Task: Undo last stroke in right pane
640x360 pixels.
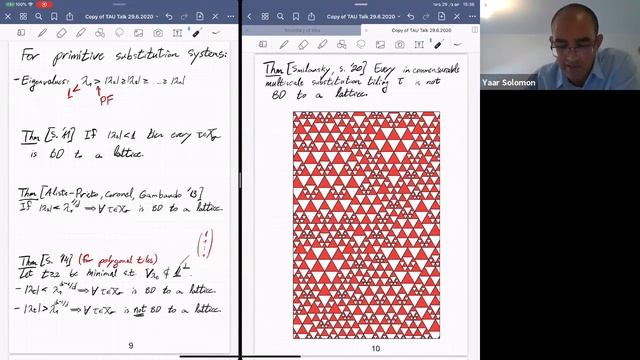Action: pyautogui.click(x=411, y=17)
